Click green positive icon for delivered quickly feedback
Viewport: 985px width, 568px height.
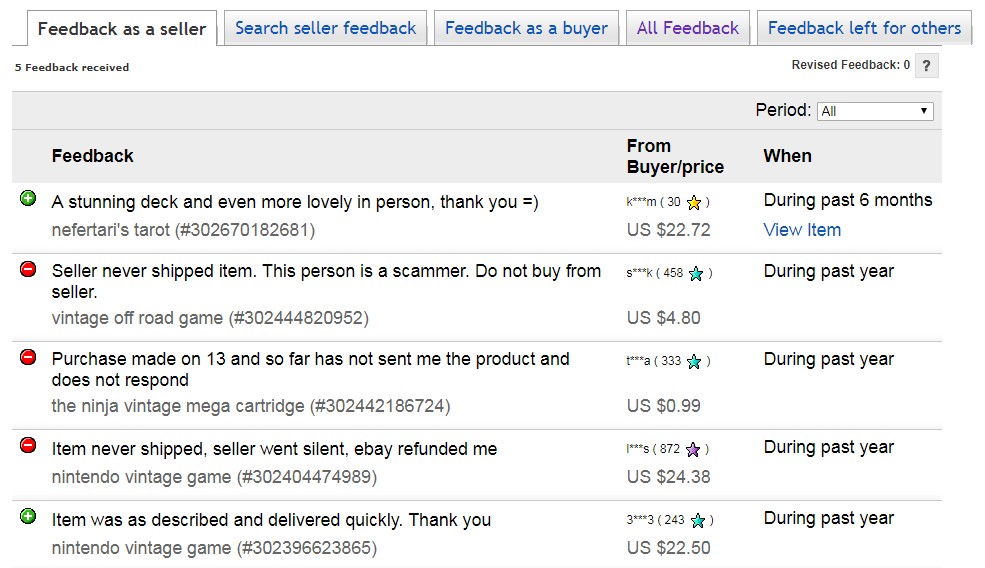coord(28,516)
